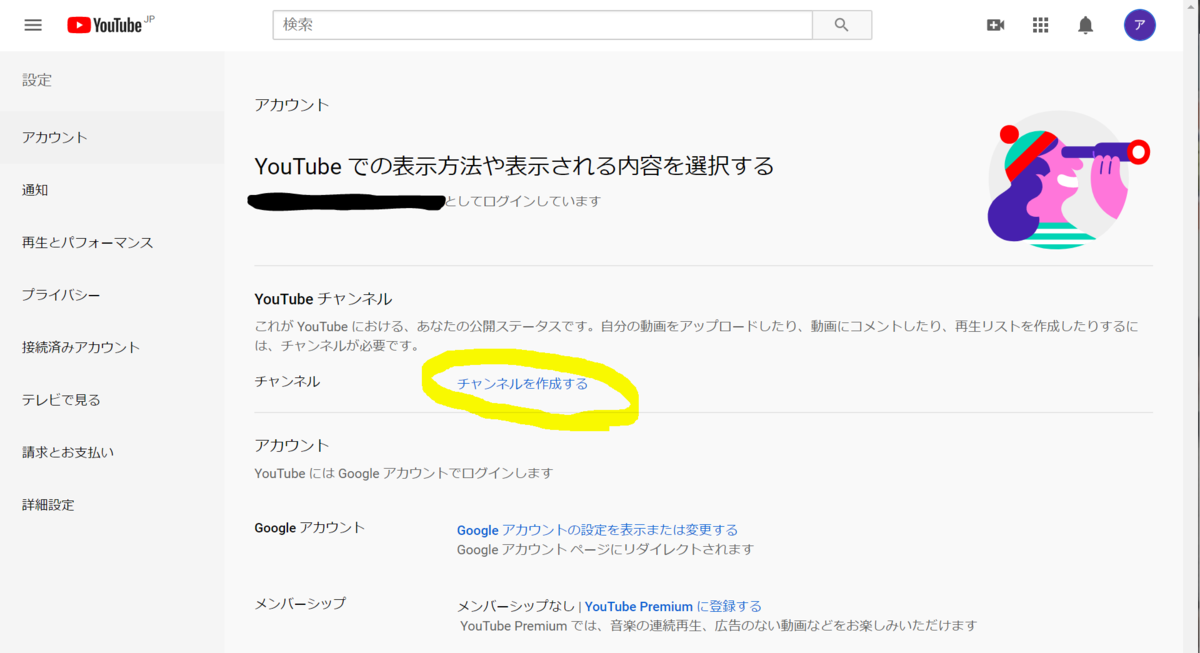Click the チャンネル row label
Viewport: 1200px width, 653px height.
point(287,381)
